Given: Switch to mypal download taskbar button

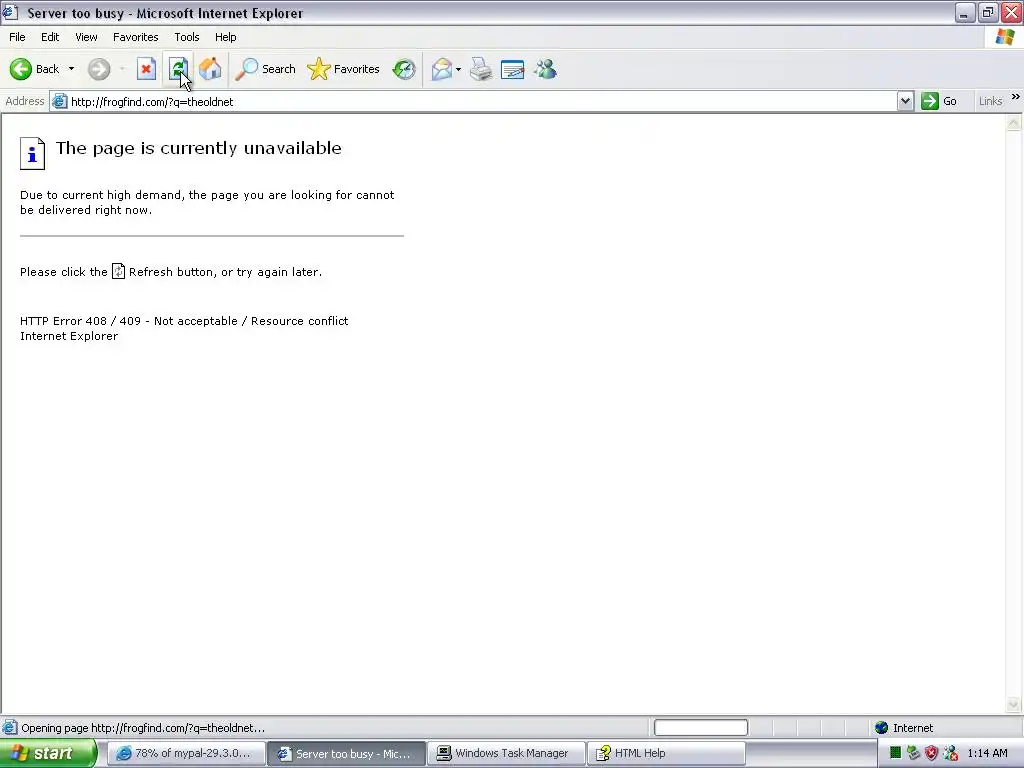Looking at the screenshot, I should pyautogui.click(x=186, y=753).
